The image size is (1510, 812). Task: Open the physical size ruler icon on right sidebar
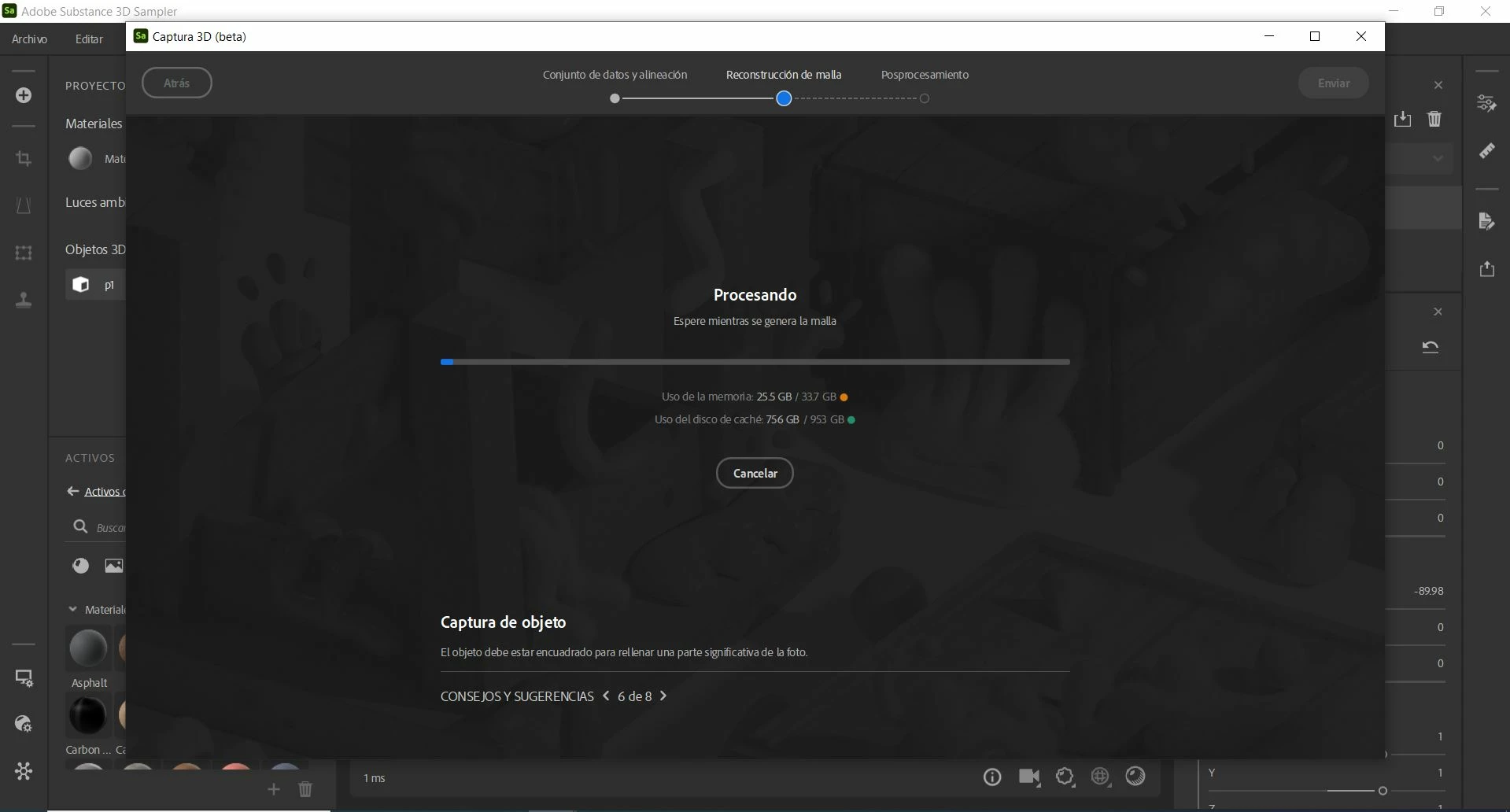click(1486, 150)
